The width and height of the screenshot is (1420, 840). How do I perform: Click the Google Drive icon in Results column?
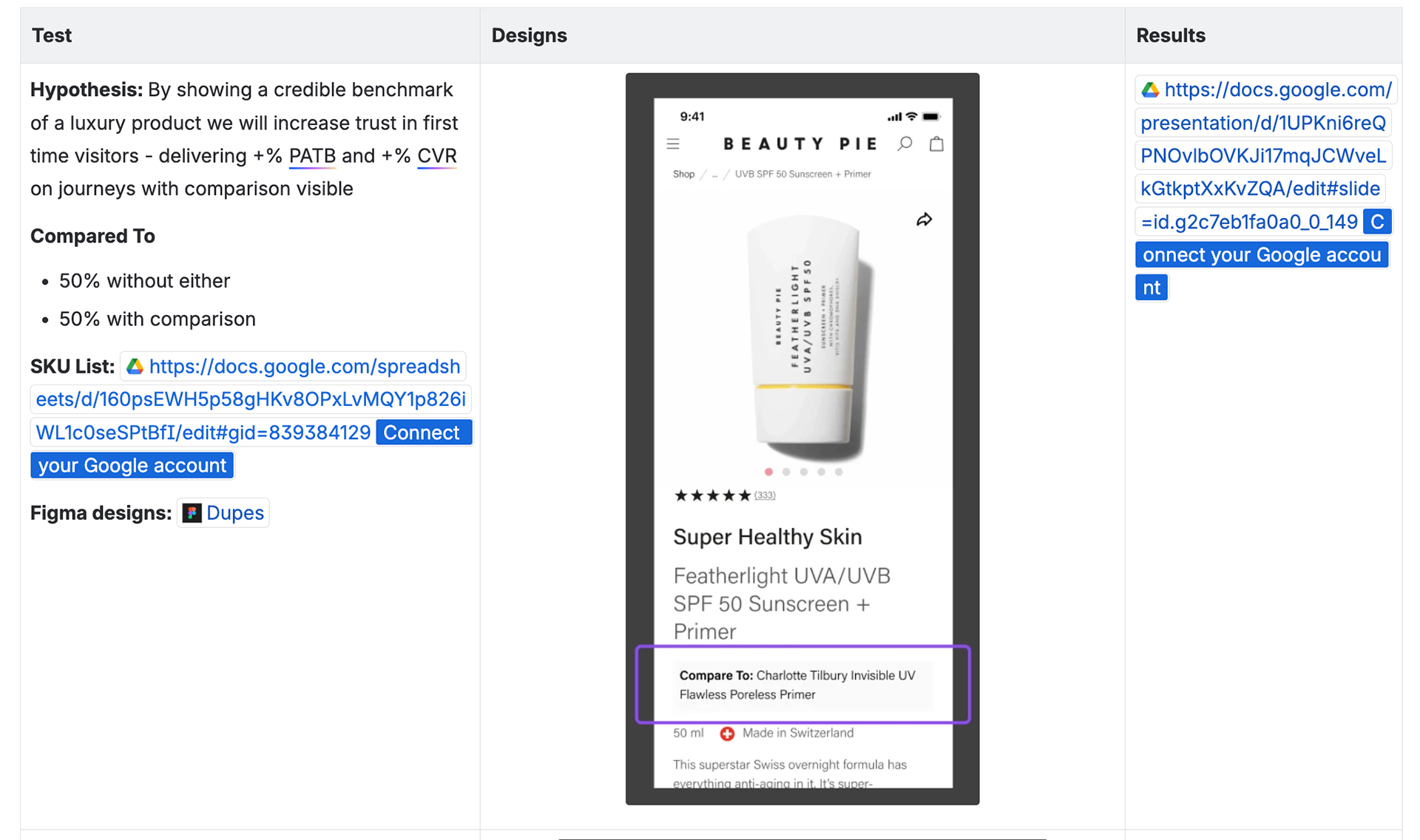(x=1150, y=90)
